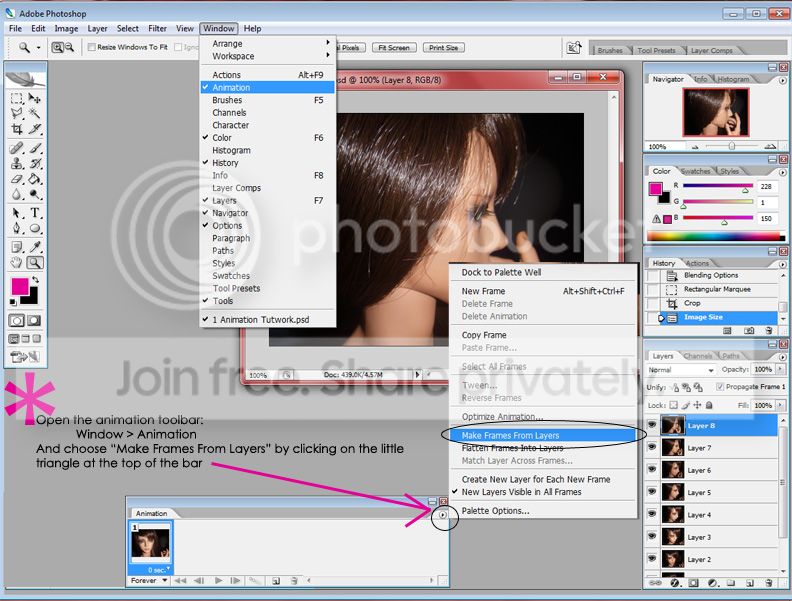Select the Paint Bucket tool
792x601 pixels.
(x=34, y=179)
